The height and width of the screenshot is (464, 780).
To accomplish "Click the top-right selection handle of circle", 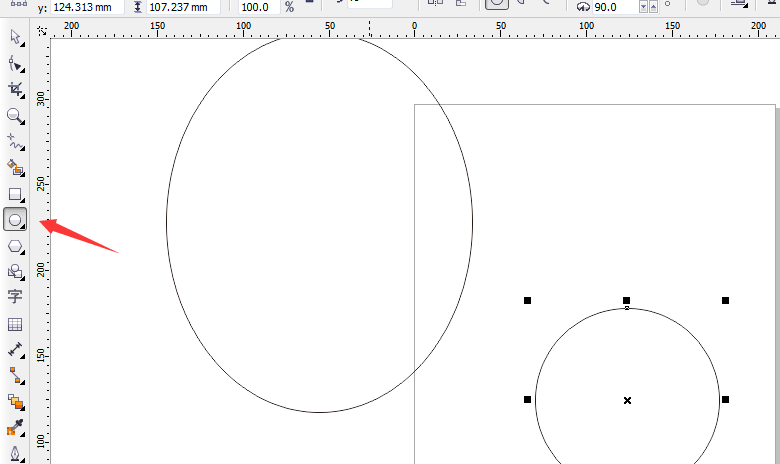I will coord(725,300).
